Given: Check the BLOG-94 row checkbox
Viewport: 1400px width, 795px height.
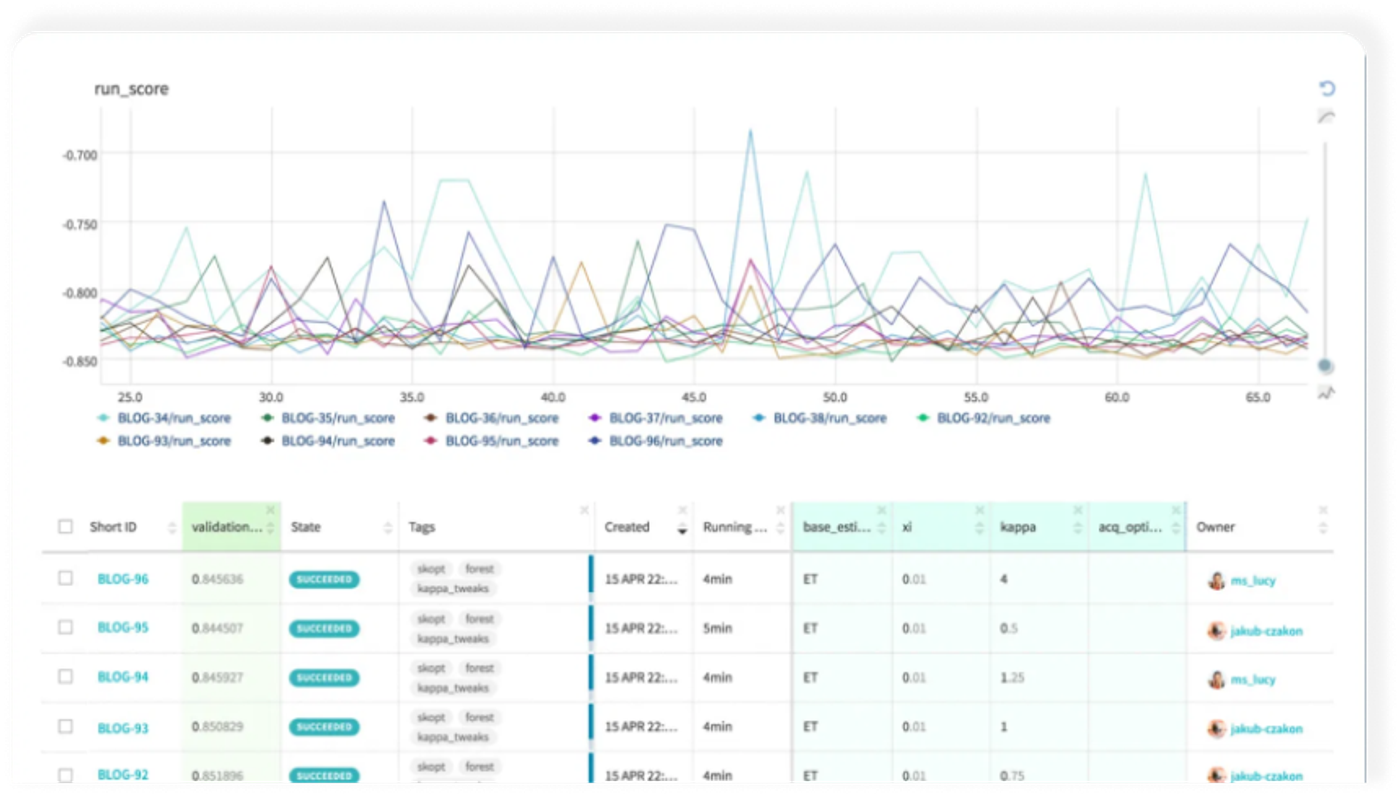Looking at the screenshot, I should coord(65,677).
